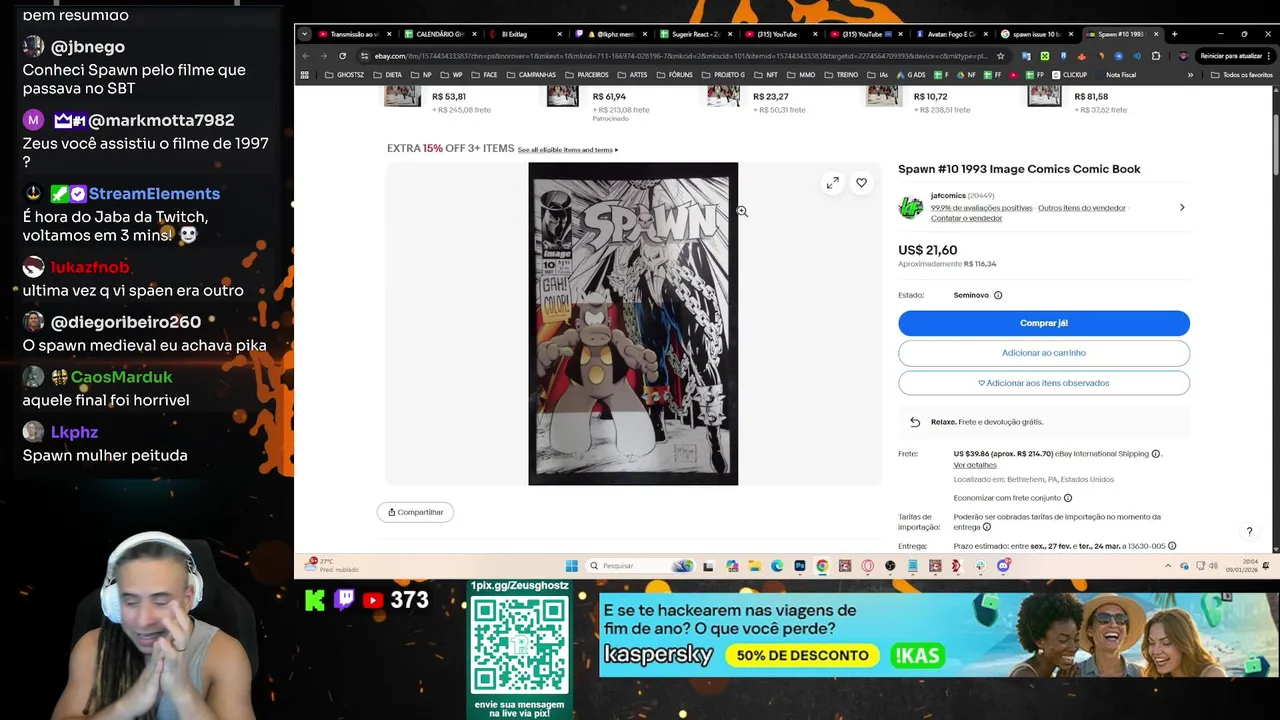Click the Comprar já! button
The image size is (1280, 720).
1044,323
